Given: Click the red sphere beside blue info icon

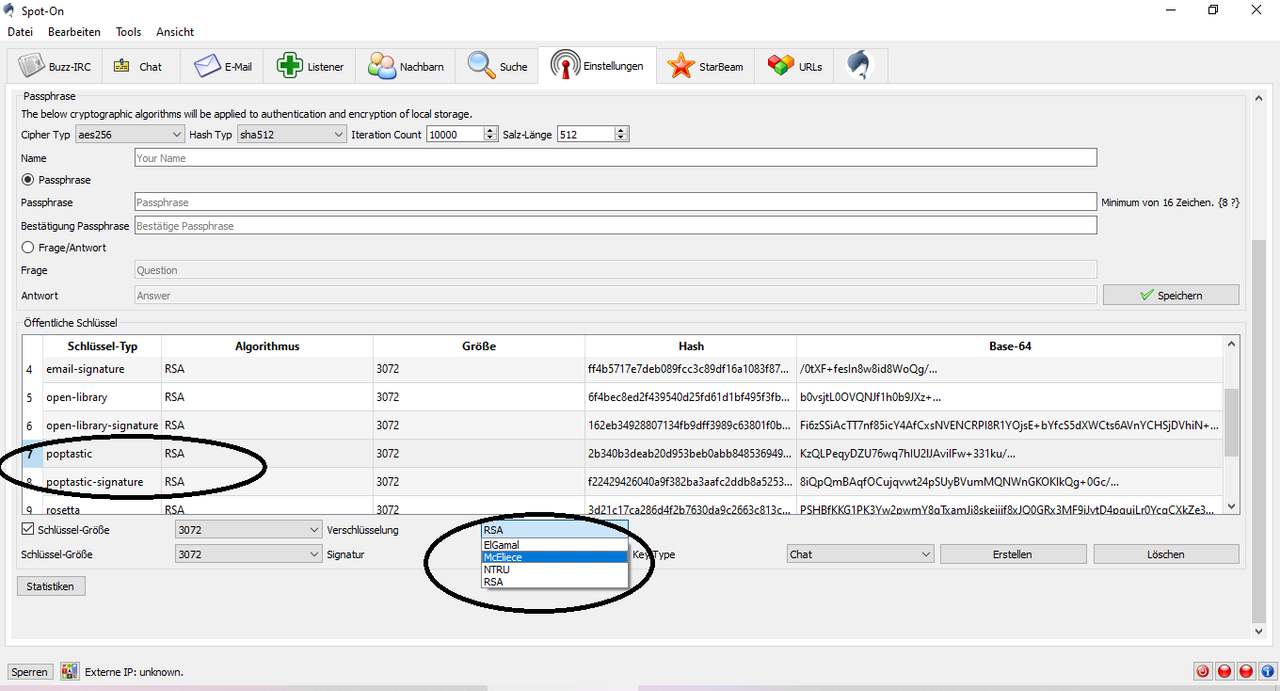Looking at the screenshot, I should pos(1246,671).
